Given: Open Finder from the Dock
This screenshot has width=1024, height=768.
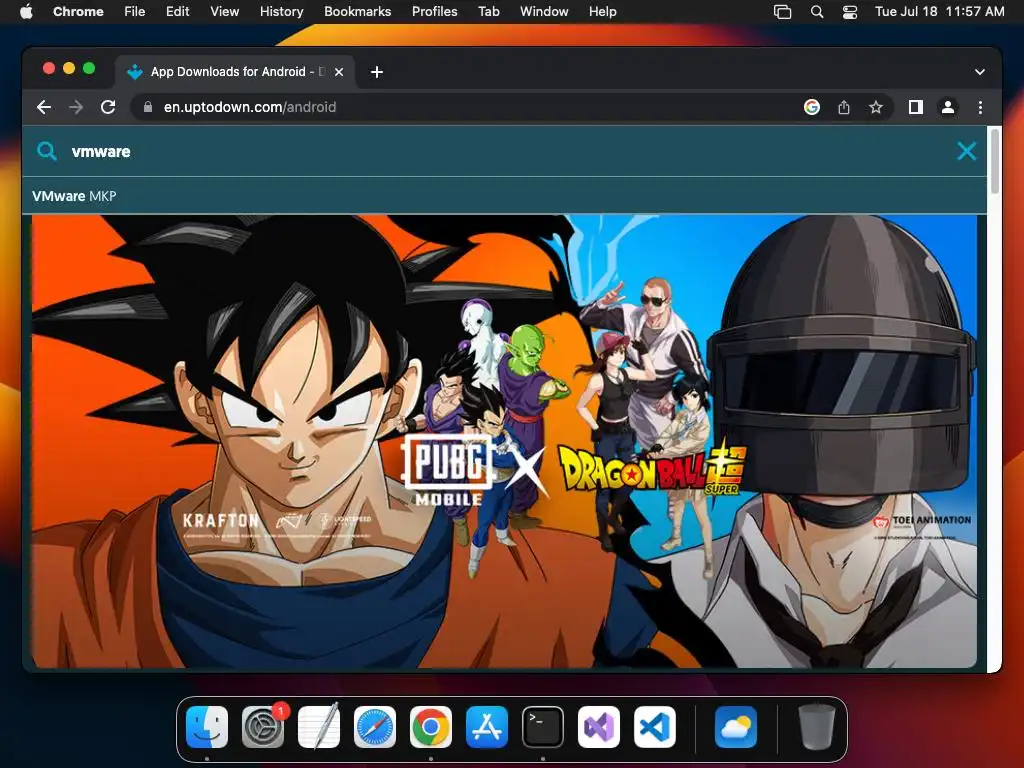Looking at the screenshot, I should click(207, 727).
